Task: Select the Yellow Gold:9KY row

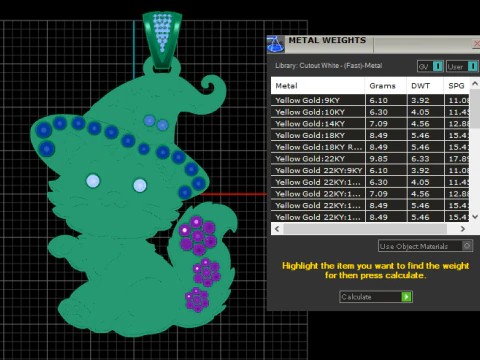Action: 370,100
